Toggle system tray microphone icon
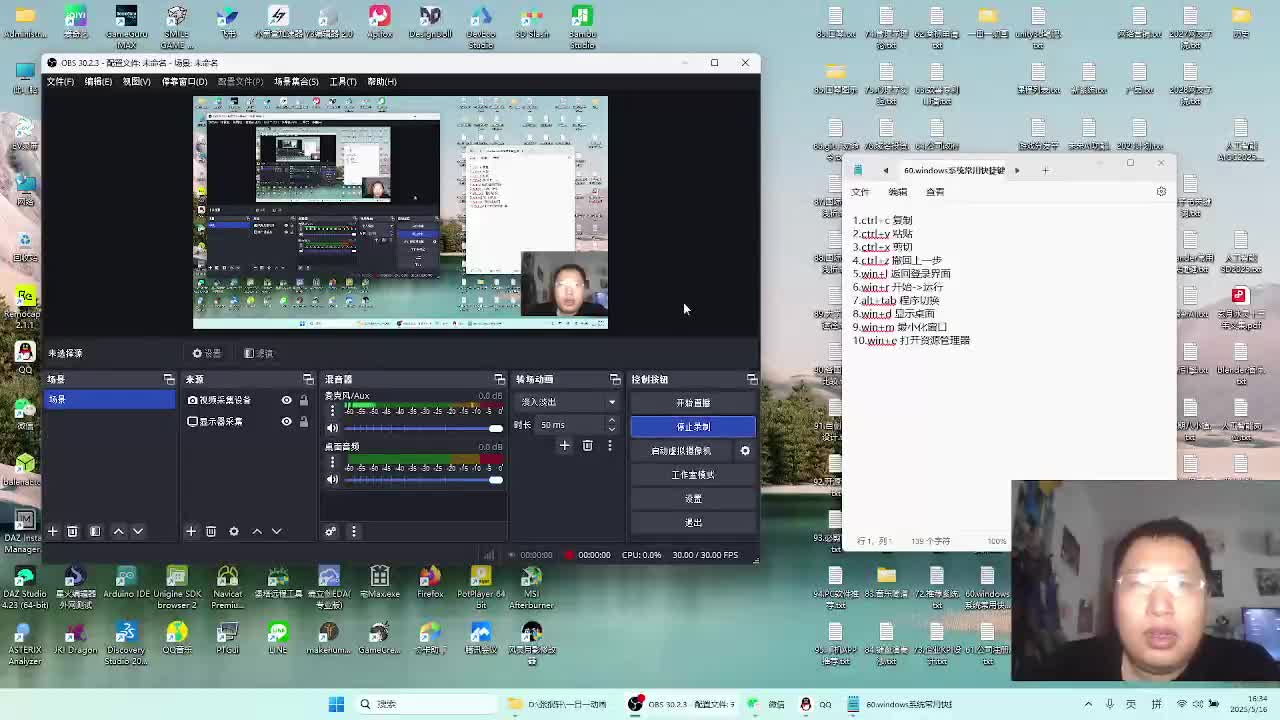This screenshot has width=1280, height=720. pos(1109,704)
